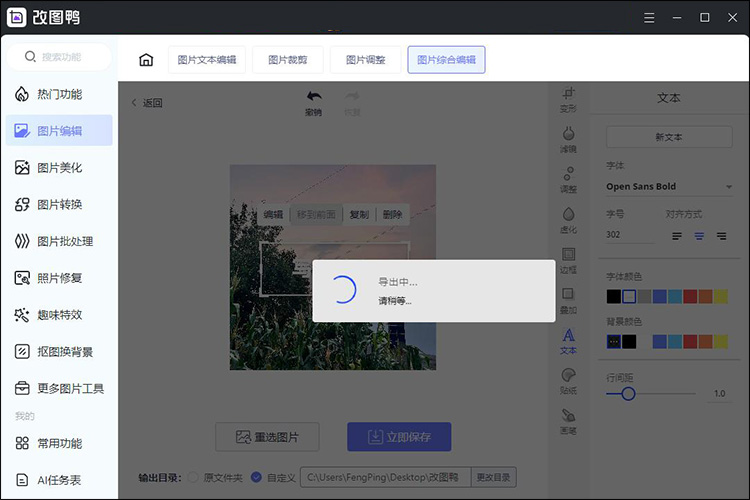This screenshot has width=750, height=500.
Task: Click the 撤销 undo arrow
Action: (314, 96)
